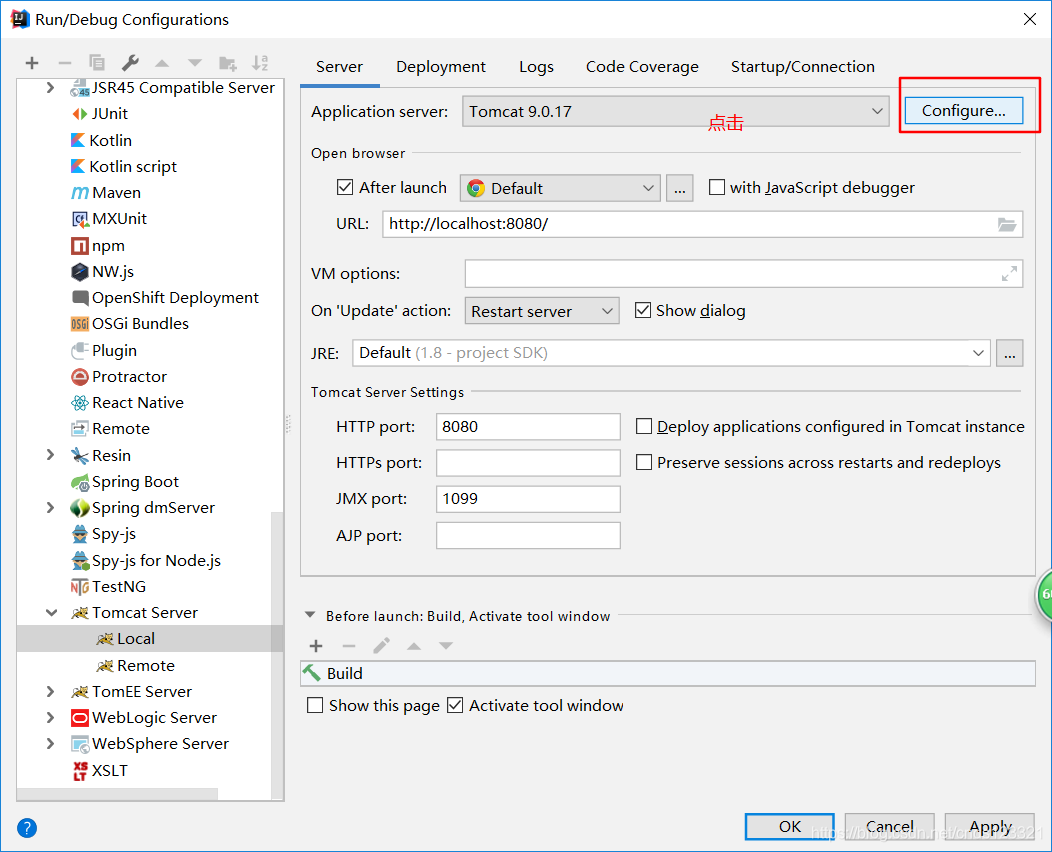Click the Remove Configuration minus icon
The height and width of the screenshot is (852, 1052).
click(x=64, y=63)
